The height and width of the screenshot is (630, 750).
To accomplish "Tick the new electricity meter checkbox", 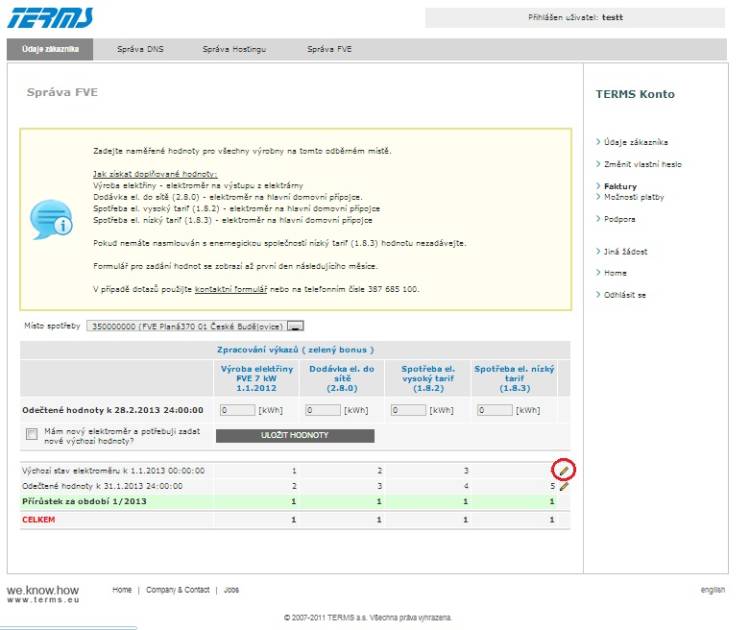I will pyautogui.click(x=32, y=435).
